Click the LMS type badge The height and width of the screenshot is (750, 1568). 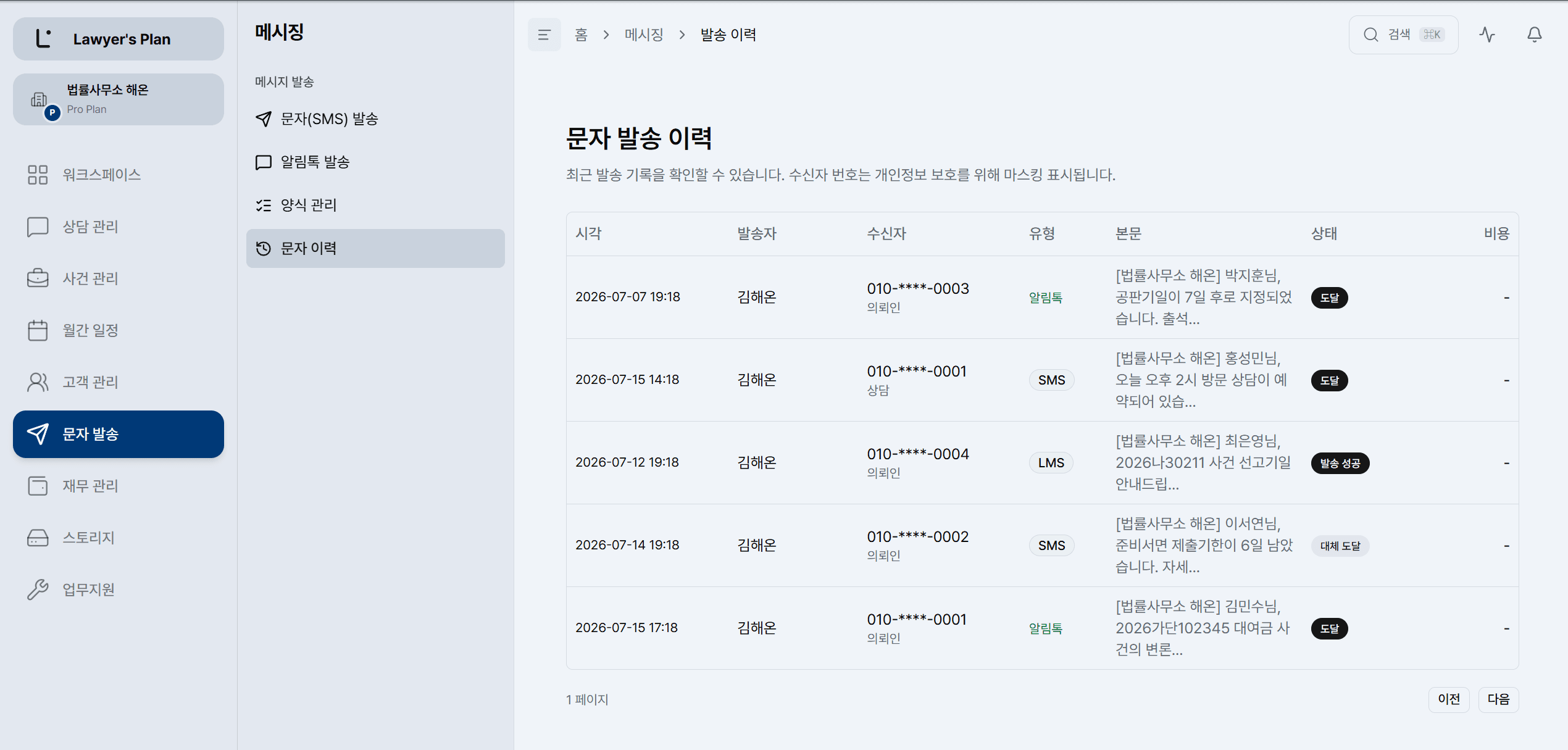pyautogui.click(x=1051, y=463)
